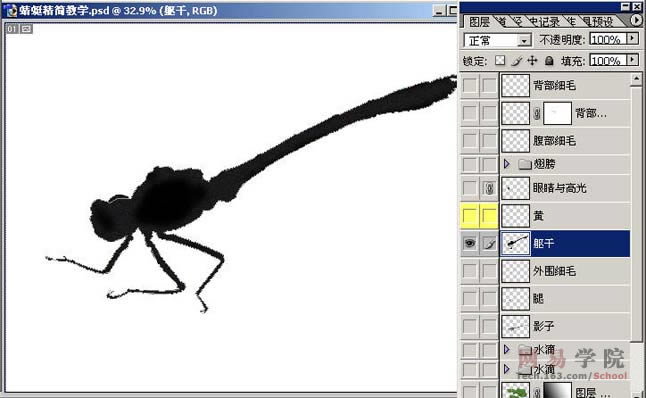Click brush indicator on 躯干 layer
Viewport: 646px width, 398px height.
pyautogui.click(x=489, y=244)
